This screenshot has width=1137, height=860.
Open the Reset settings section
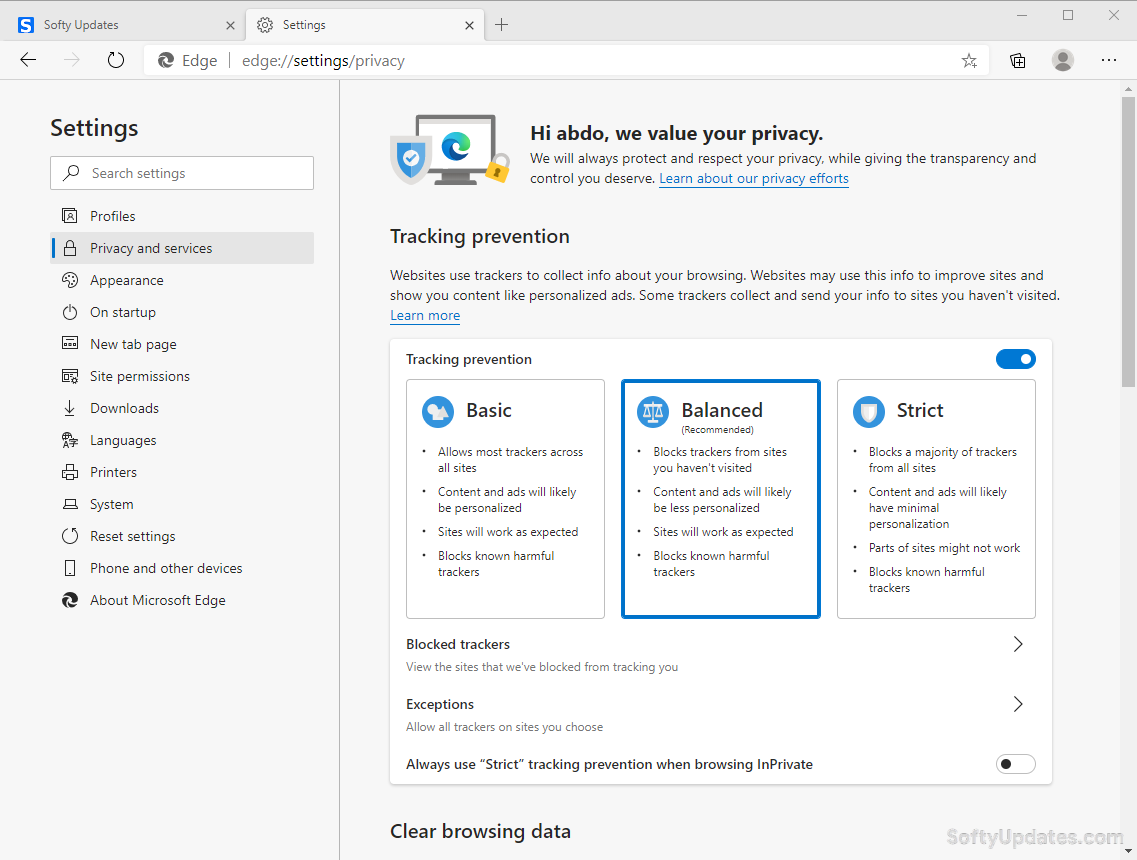[x=182, y=536]
